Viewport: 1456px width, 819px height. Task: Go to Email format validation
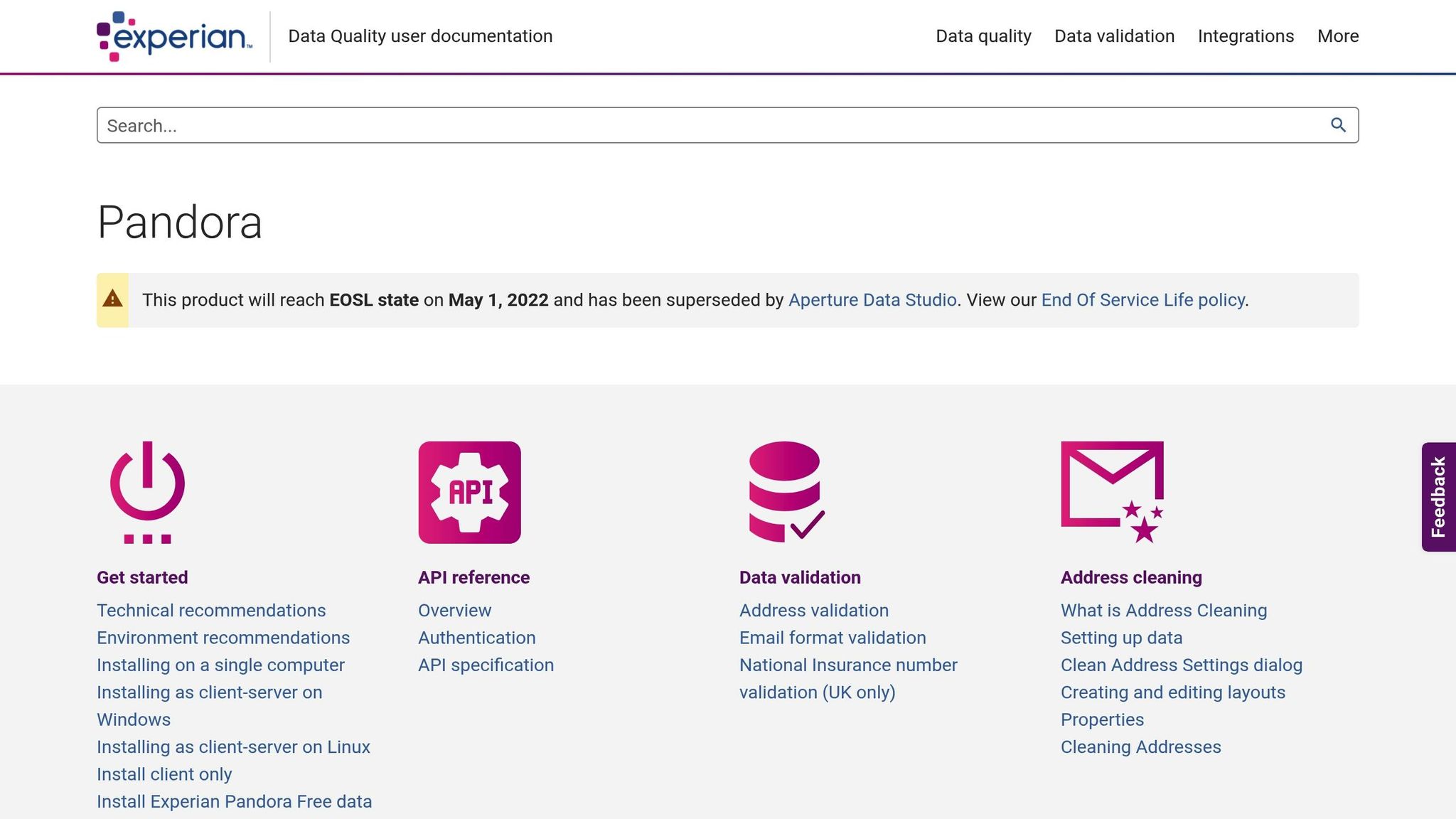(833, 638)
